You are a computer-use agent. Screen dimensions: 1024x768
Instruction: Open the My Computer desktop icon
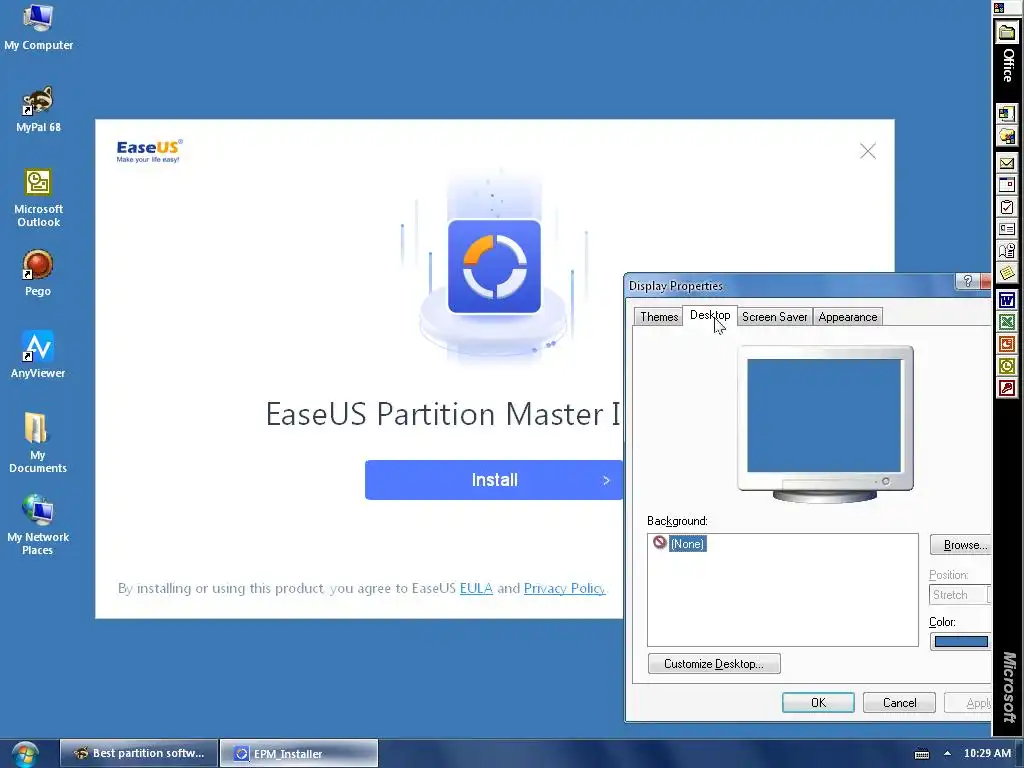38,26
